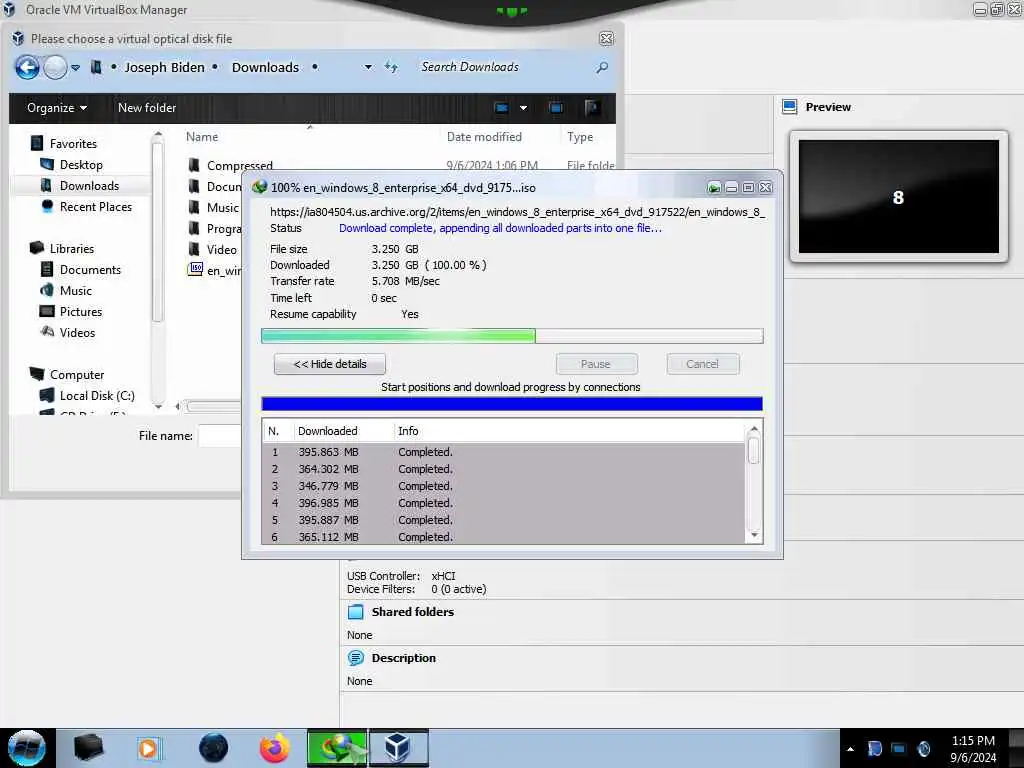Click the blue connections progress bar

point(512,404)
